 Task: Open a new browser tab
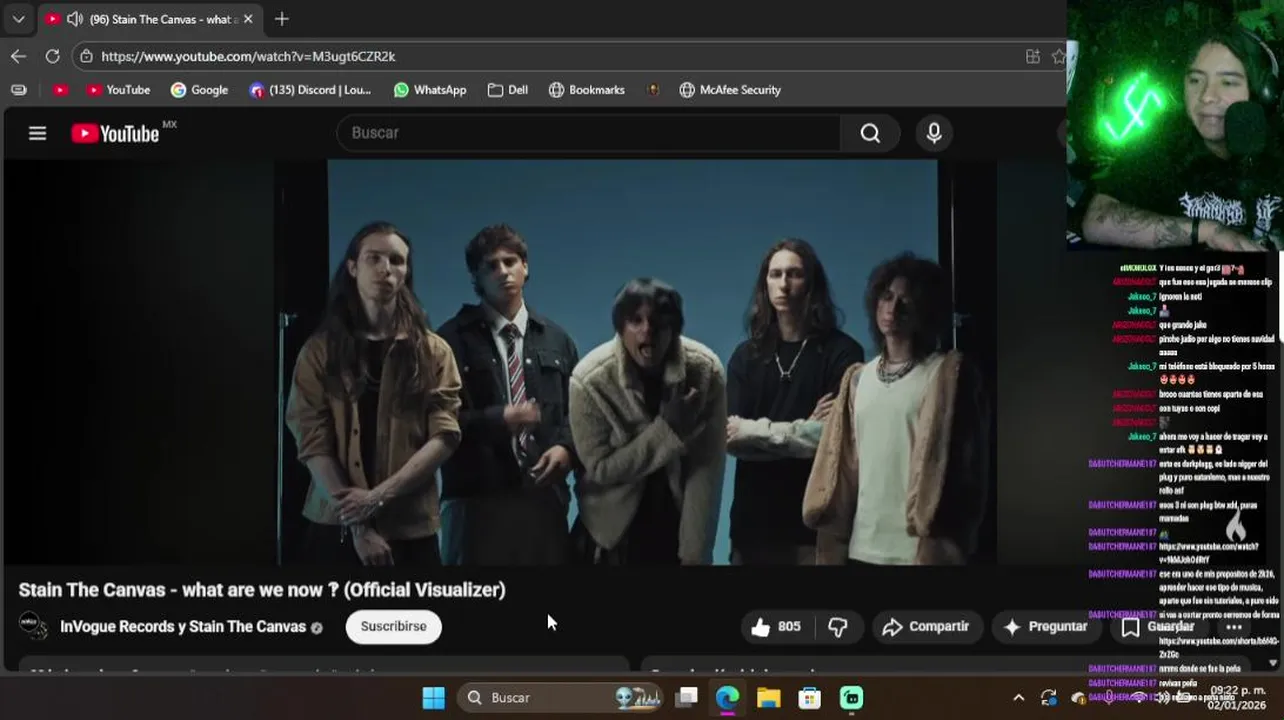click(x=282, y=19)
